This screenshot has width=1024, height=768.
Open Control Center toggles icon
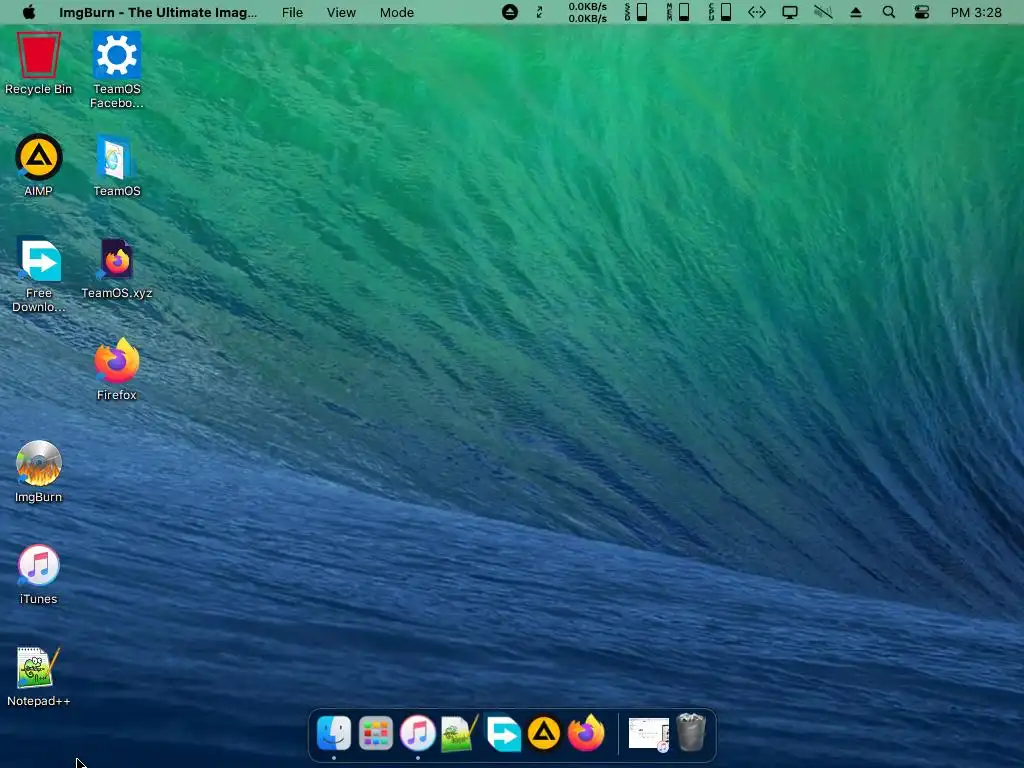[921, 12]
